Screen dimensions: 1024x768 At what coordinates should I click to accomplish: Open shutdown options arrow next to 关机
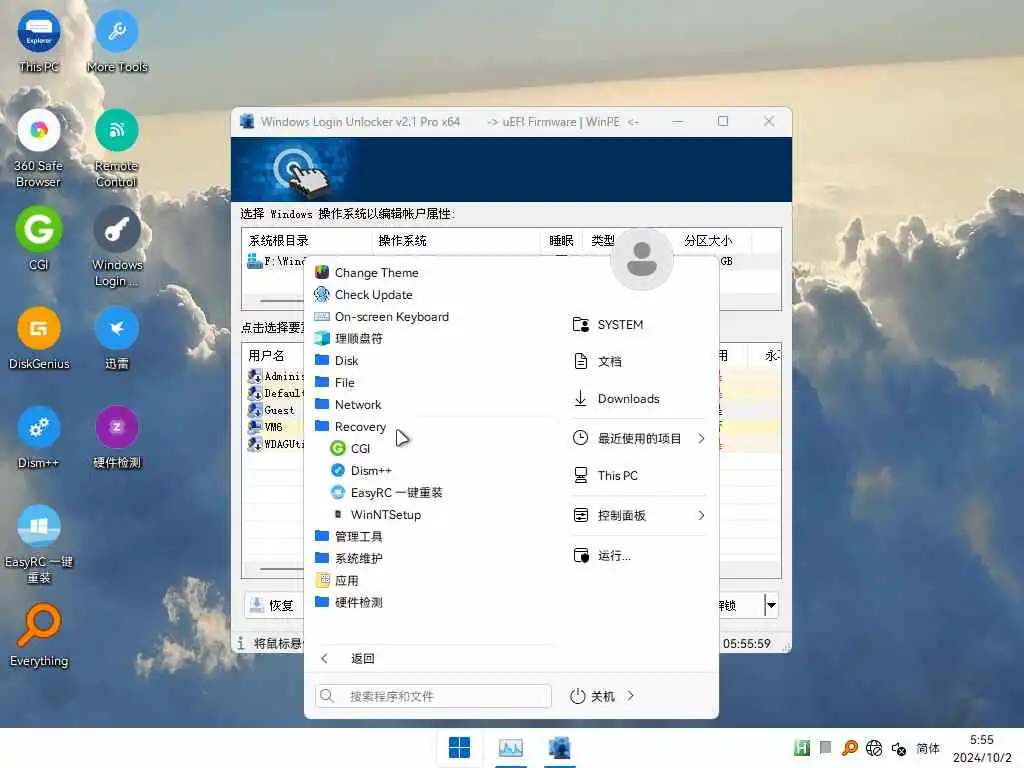coord(630,696)
